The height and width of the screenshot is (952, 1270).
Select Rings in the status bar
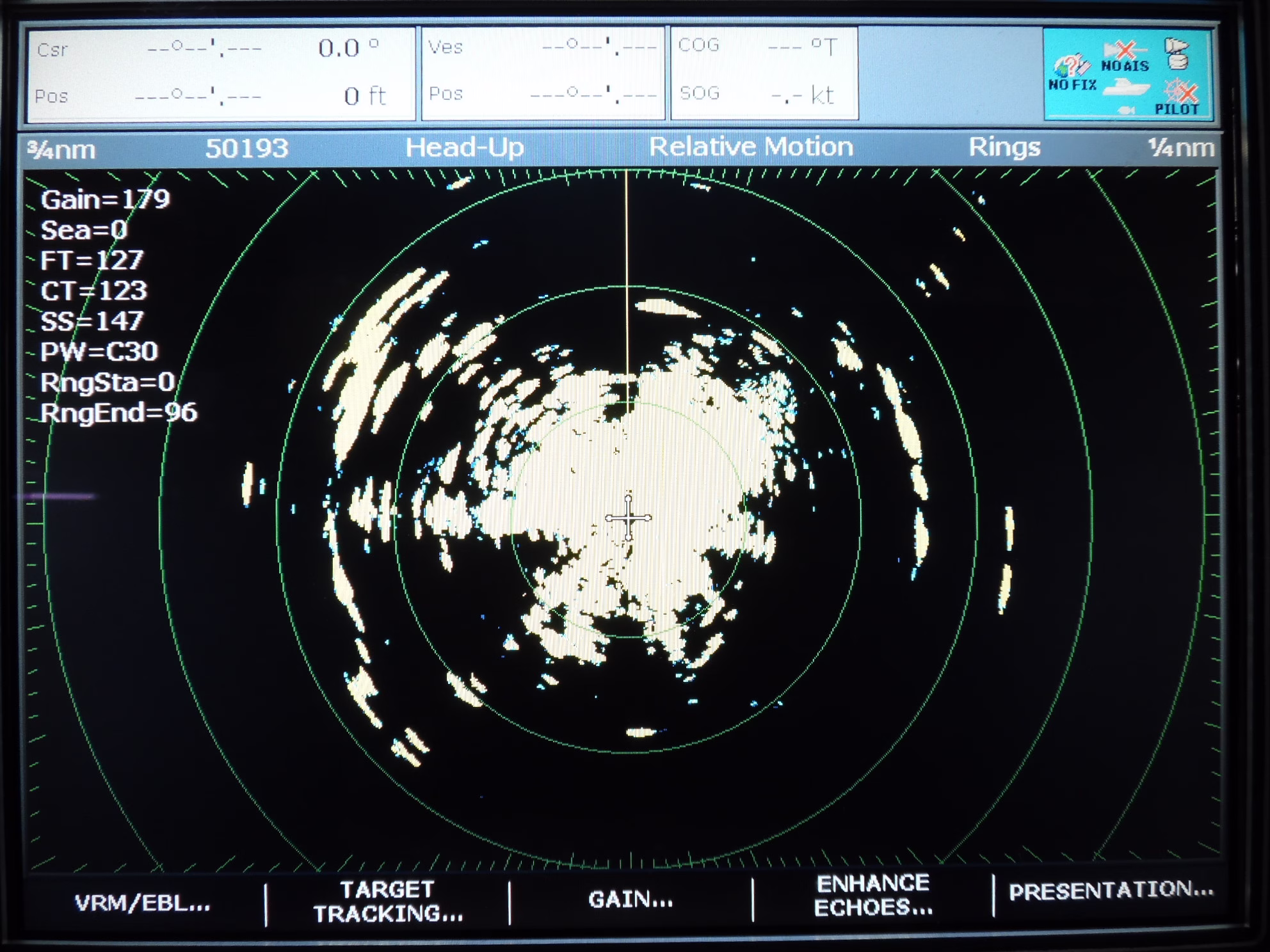[x=1004, y=147]
